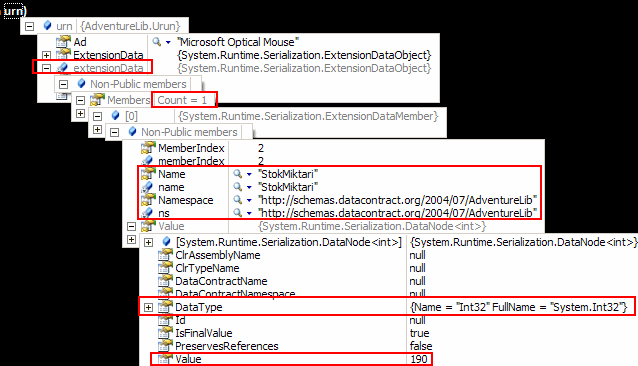The image size is (638, 366).
Task: Select the {AdventureLib.Urun} type text
Action: tap(130, 26)
